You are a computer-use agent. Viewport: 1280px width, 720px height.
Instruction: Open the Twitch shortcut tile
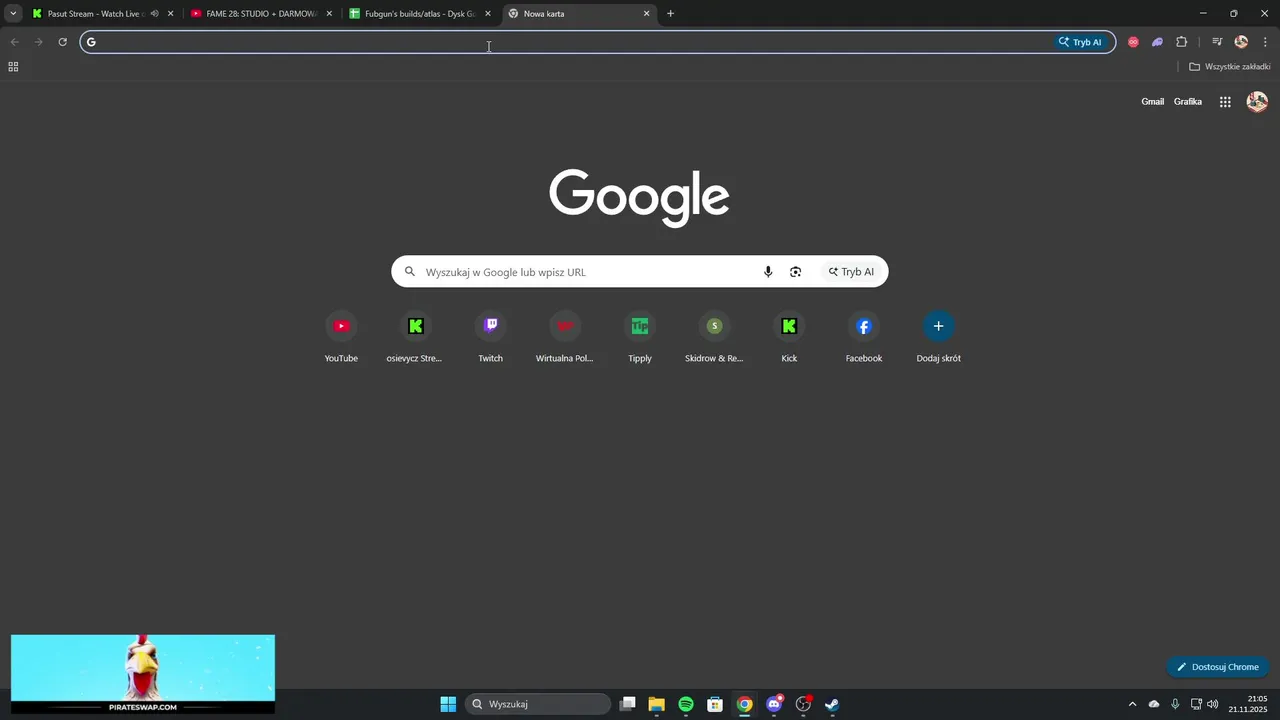pyautogui.click(x=490, y=338)
